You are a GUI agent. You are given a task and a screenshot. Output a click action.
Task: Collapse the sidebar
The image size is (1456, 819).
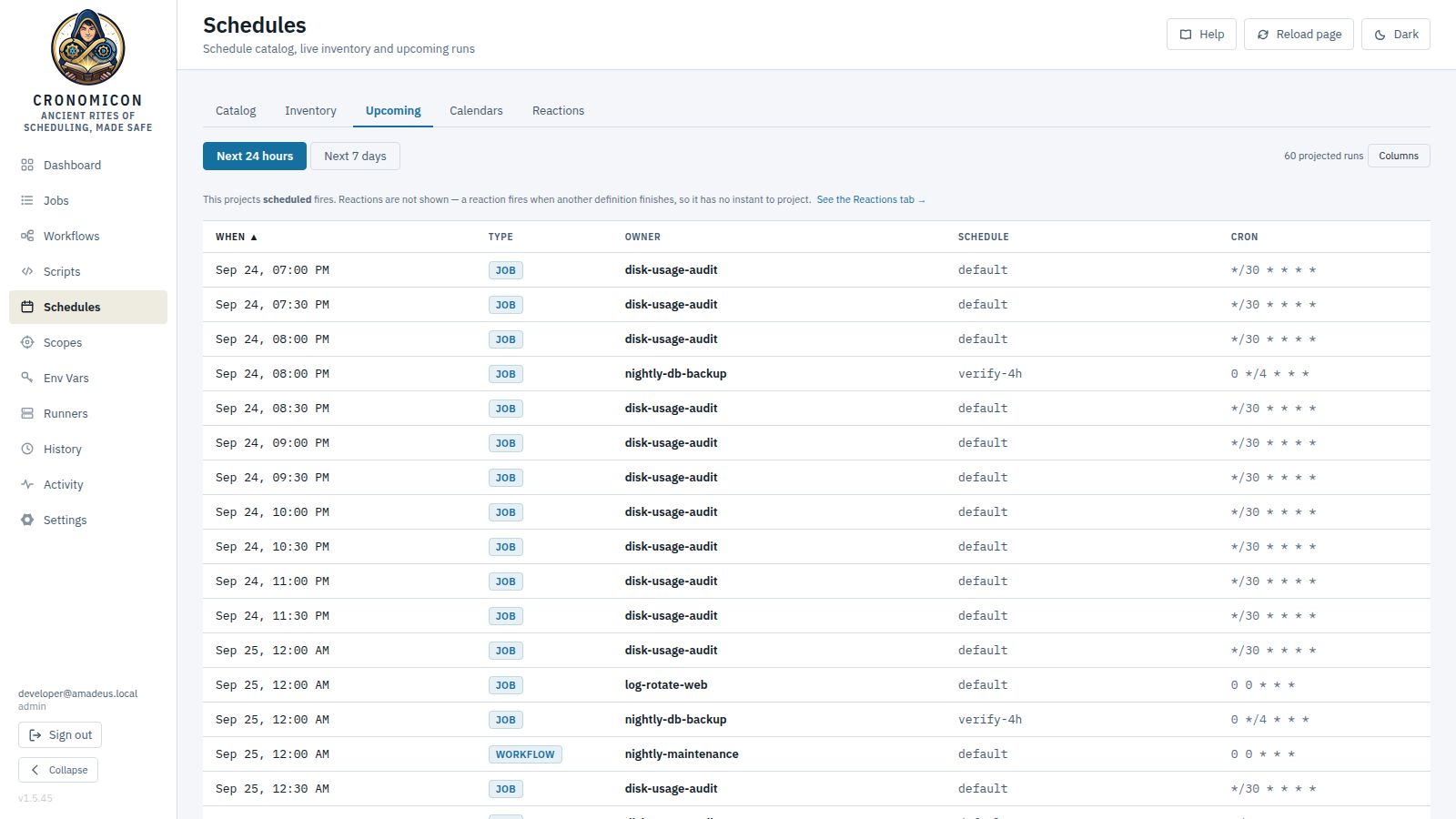pyautogui.click(x=58, y=770)
